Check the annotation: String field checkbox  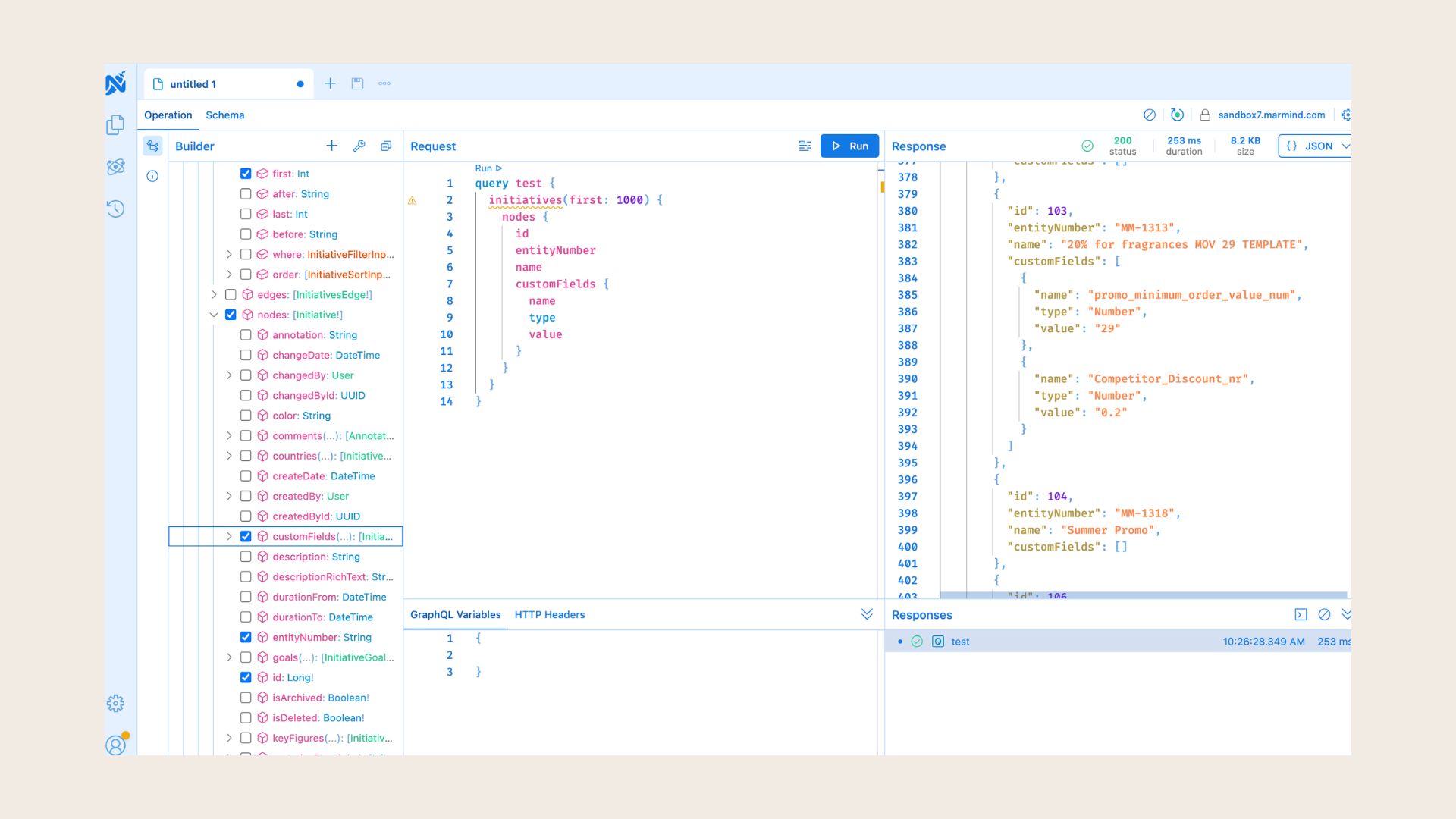pyautogui.click(x=246, y=334)
